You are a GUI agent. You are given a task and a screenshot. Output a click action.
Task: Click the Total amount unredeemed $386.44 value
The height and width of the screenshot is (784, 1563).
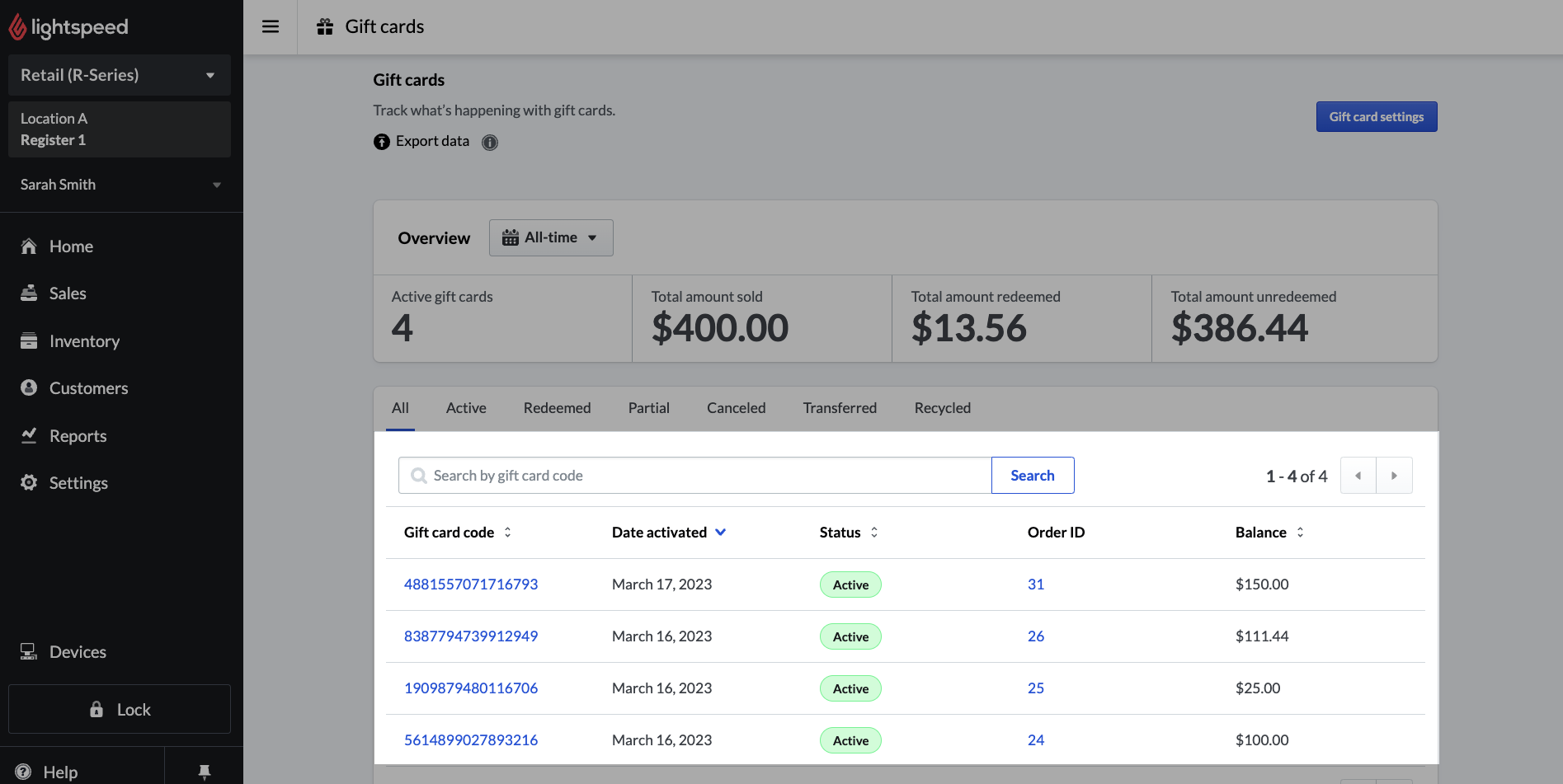(1240, 328)
